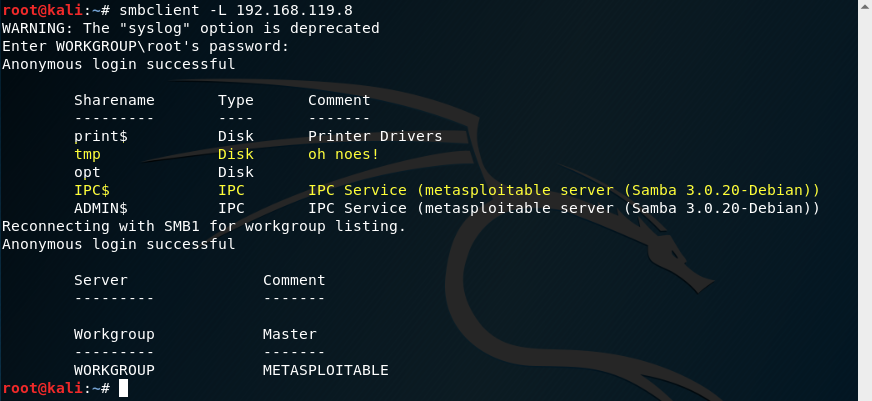
Task: Click the terminal cursor at the bottom prompt
Action: 123,388
